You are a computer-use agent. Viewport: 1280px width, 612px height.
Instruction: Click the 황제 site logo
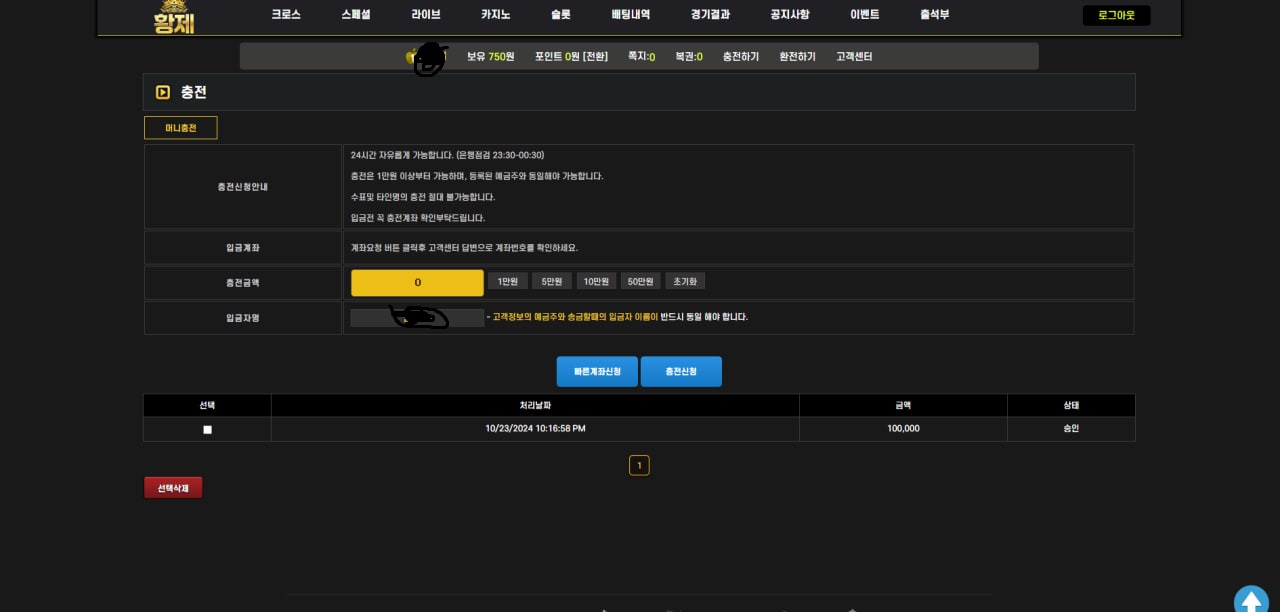point(175,17)
